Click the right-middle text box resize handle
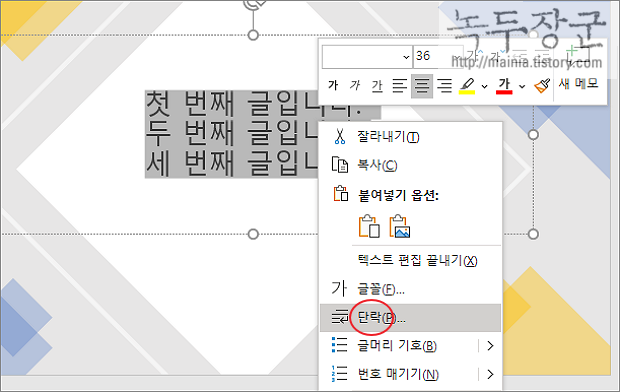The width and height of the screenshot is (620, 392). (x=533, y=134)
